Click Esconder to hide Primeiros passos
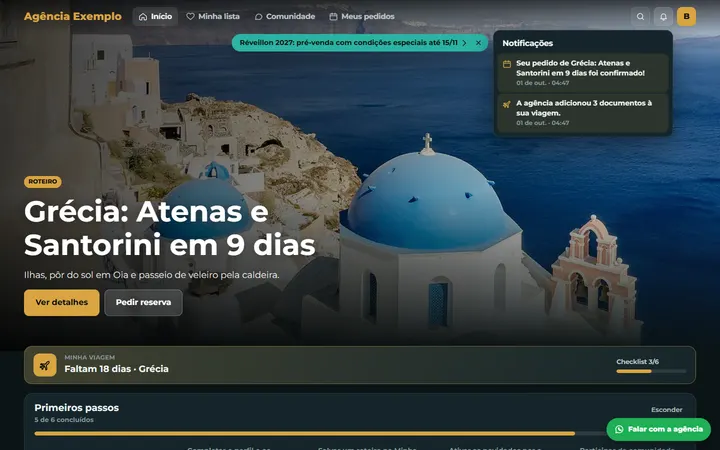Image resolution: width=720 pixels, height=450 pixels. tap(666, 410)
